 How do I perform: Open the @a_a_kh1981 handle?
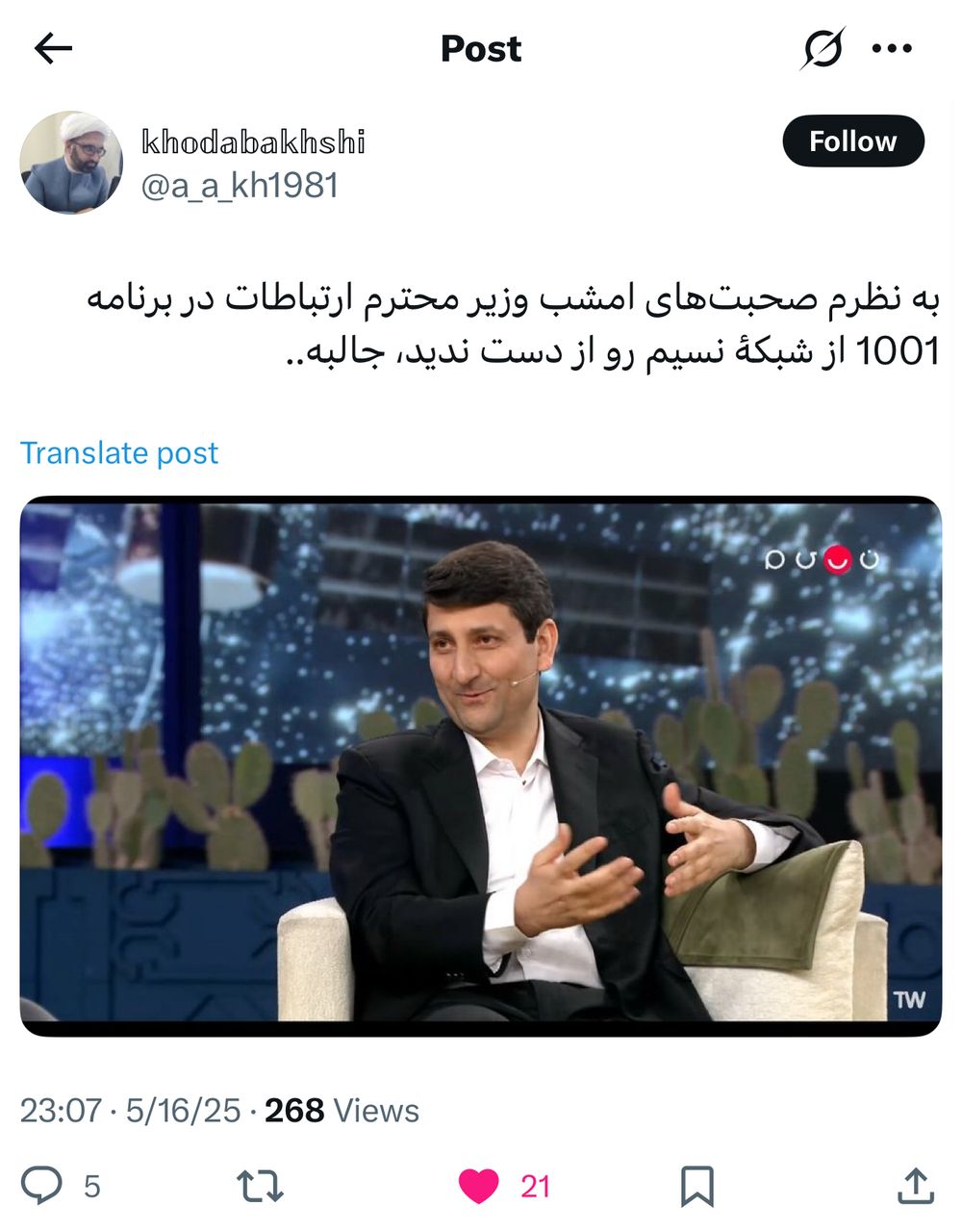[240, 186]
